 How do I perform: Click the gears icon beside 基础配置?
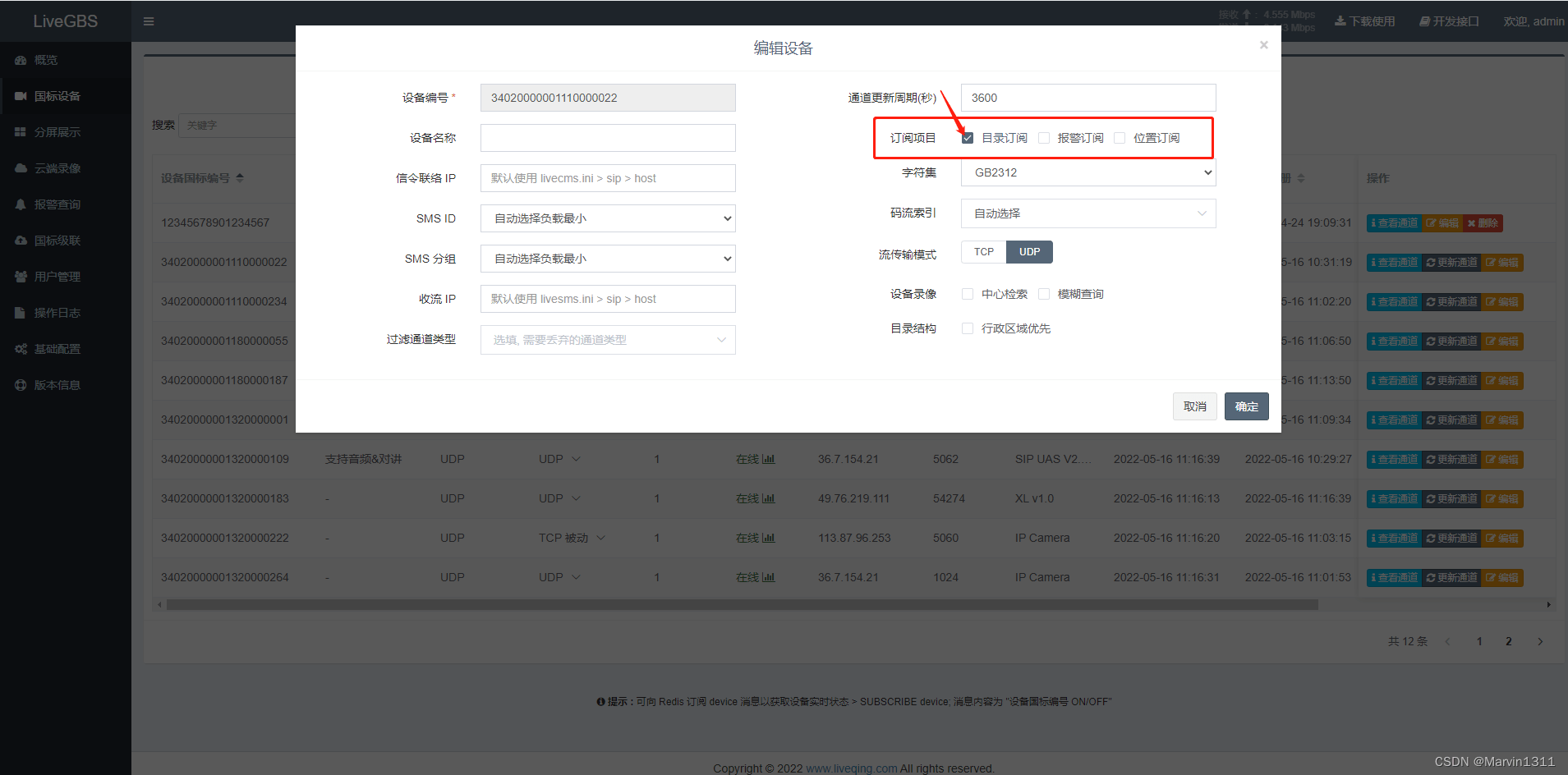pos(21,349)
